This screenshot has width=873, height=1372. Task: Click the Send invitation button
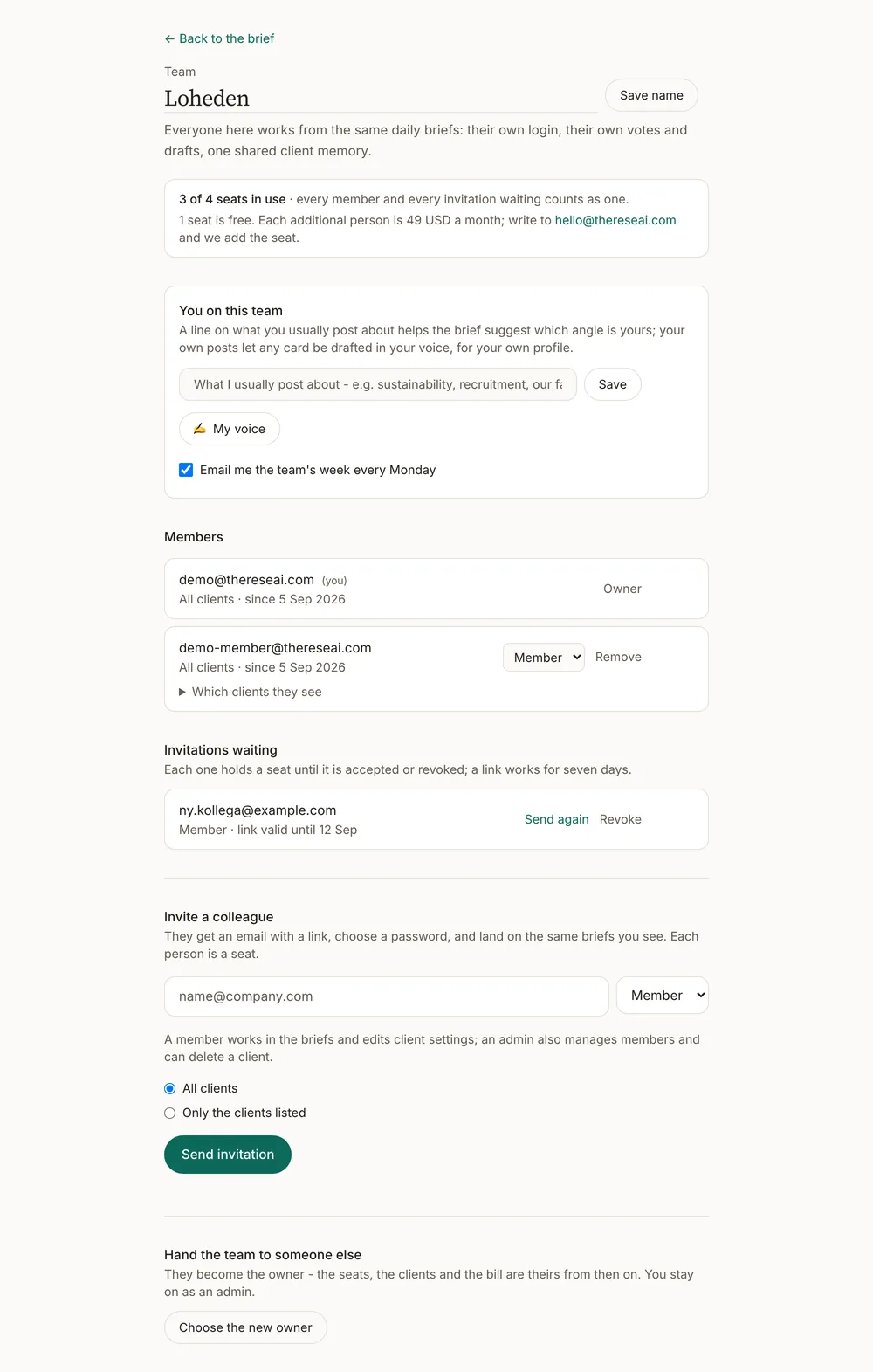[x=228, y=1155]
